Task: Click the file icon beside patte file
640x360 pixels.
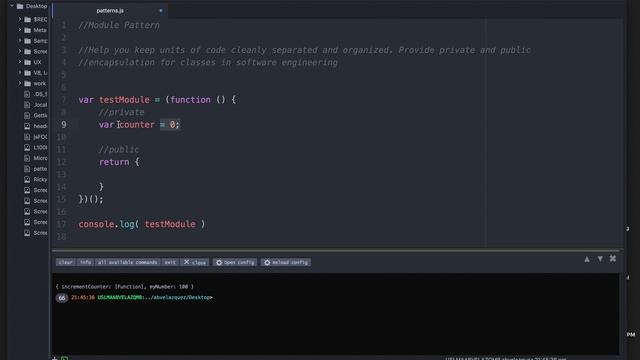Action: click(x=27, y=169)
